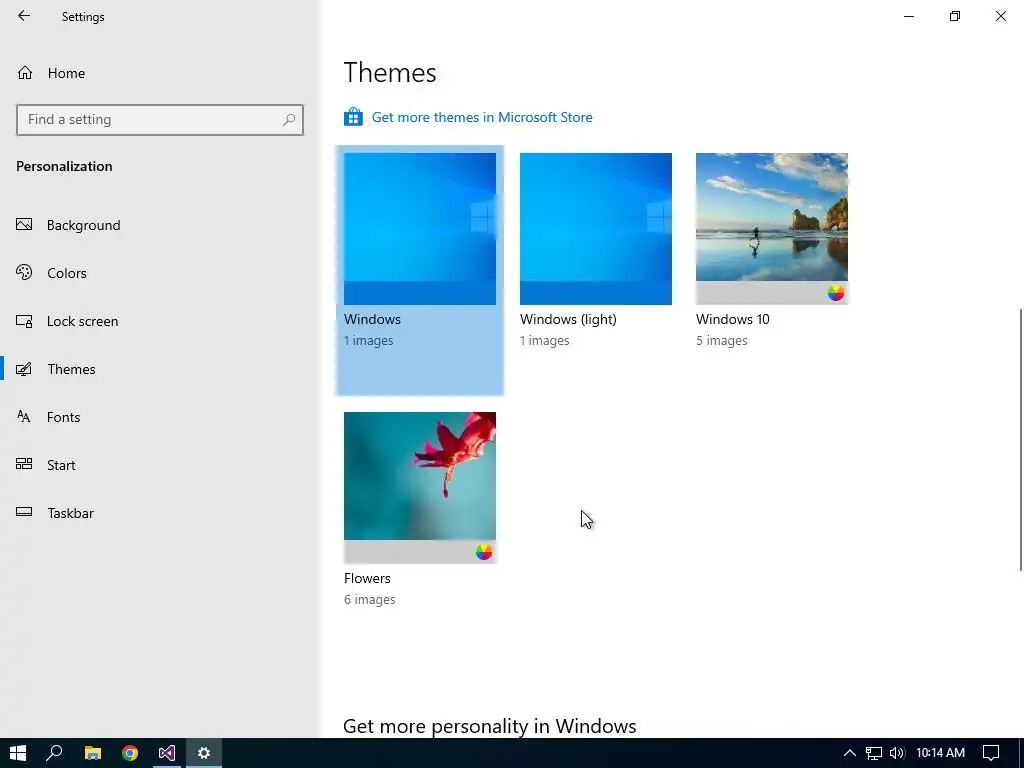Close the Settings window
Screen dimensions: 1024x768
1000,16
